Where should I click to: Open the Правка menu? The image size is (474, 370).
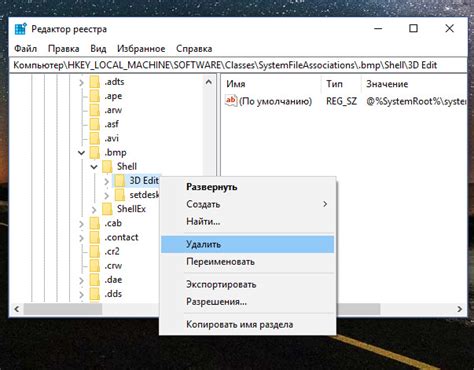[64, 49]
